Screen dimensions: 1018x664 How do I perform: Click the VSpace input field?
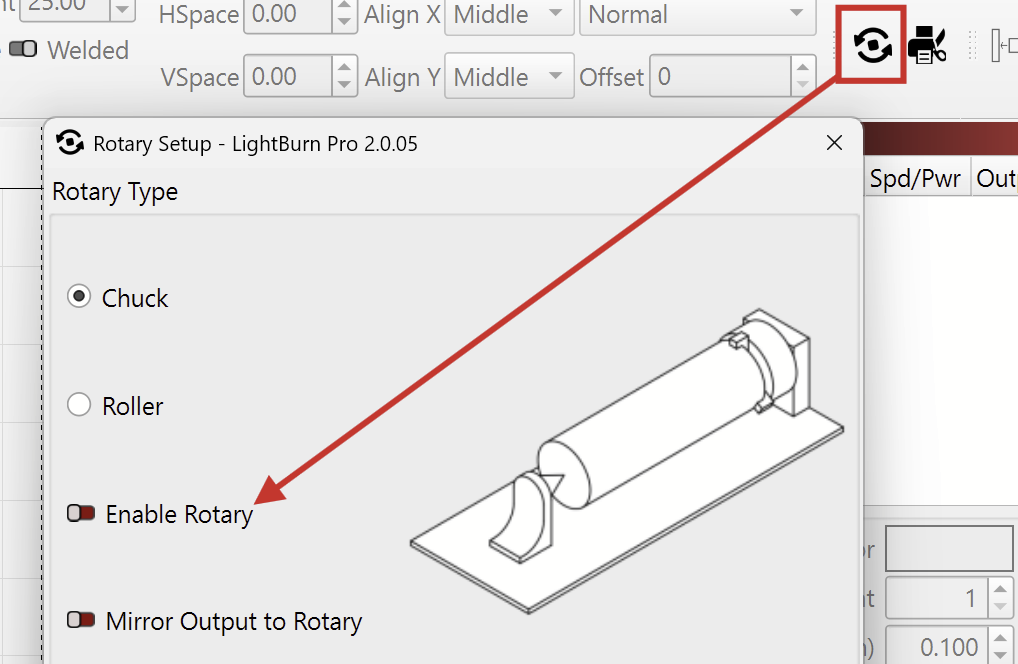pyautogui.click(x=287, y=77)
